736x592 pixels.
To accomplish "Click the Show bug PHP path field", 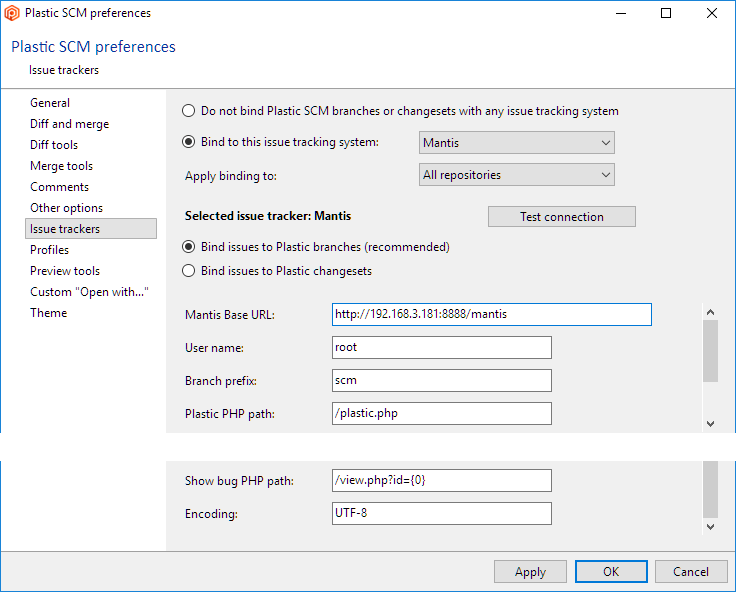I will [442, 481].
